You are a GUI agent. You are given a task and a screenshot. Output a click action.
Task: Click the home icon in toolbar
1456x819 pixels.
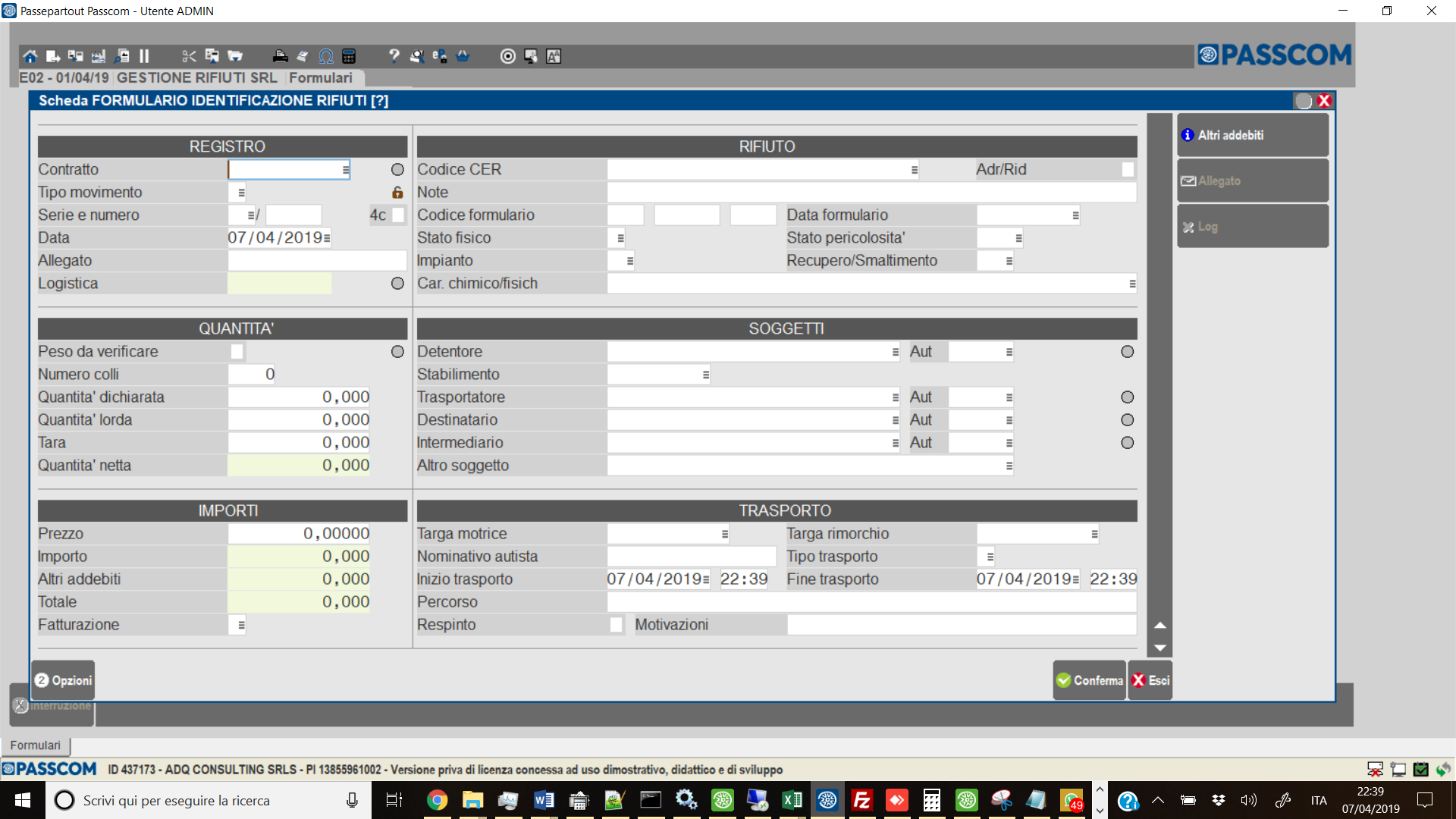click(30, 56)
